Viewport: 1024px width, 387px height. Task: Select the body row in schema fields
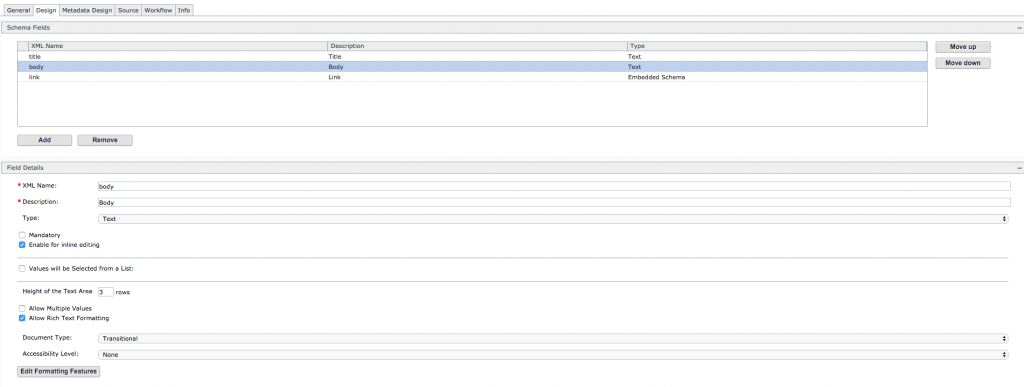pyautogui.click(x=472, y=67)
